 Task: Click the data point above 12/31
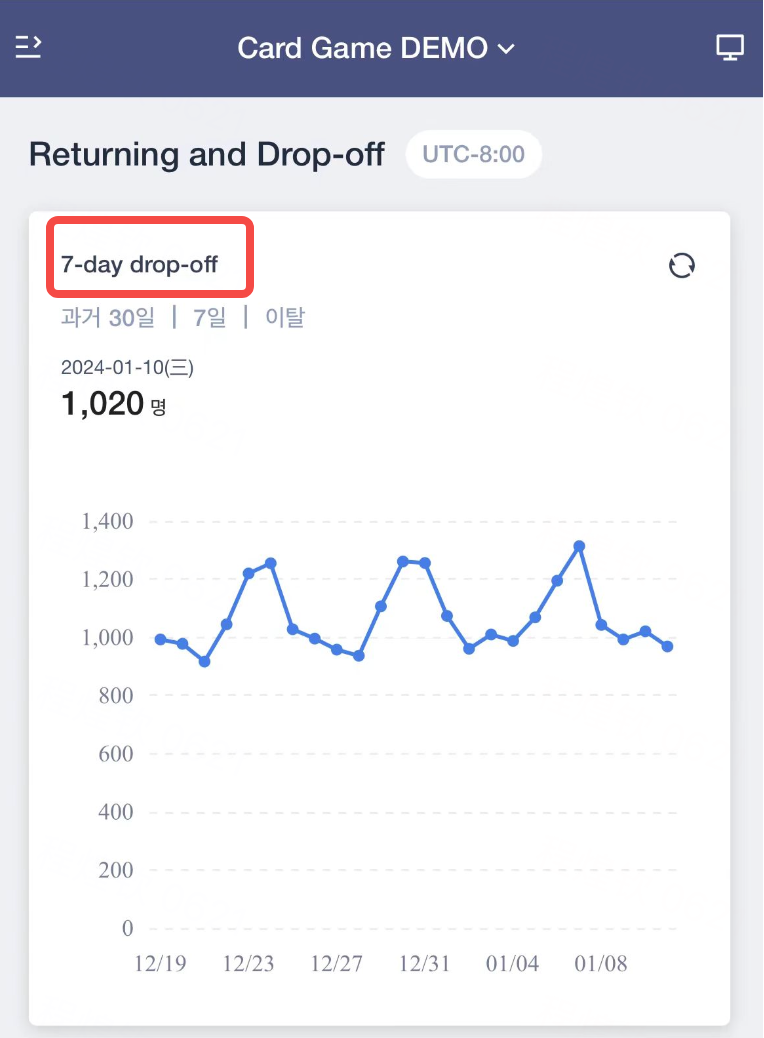425,563
